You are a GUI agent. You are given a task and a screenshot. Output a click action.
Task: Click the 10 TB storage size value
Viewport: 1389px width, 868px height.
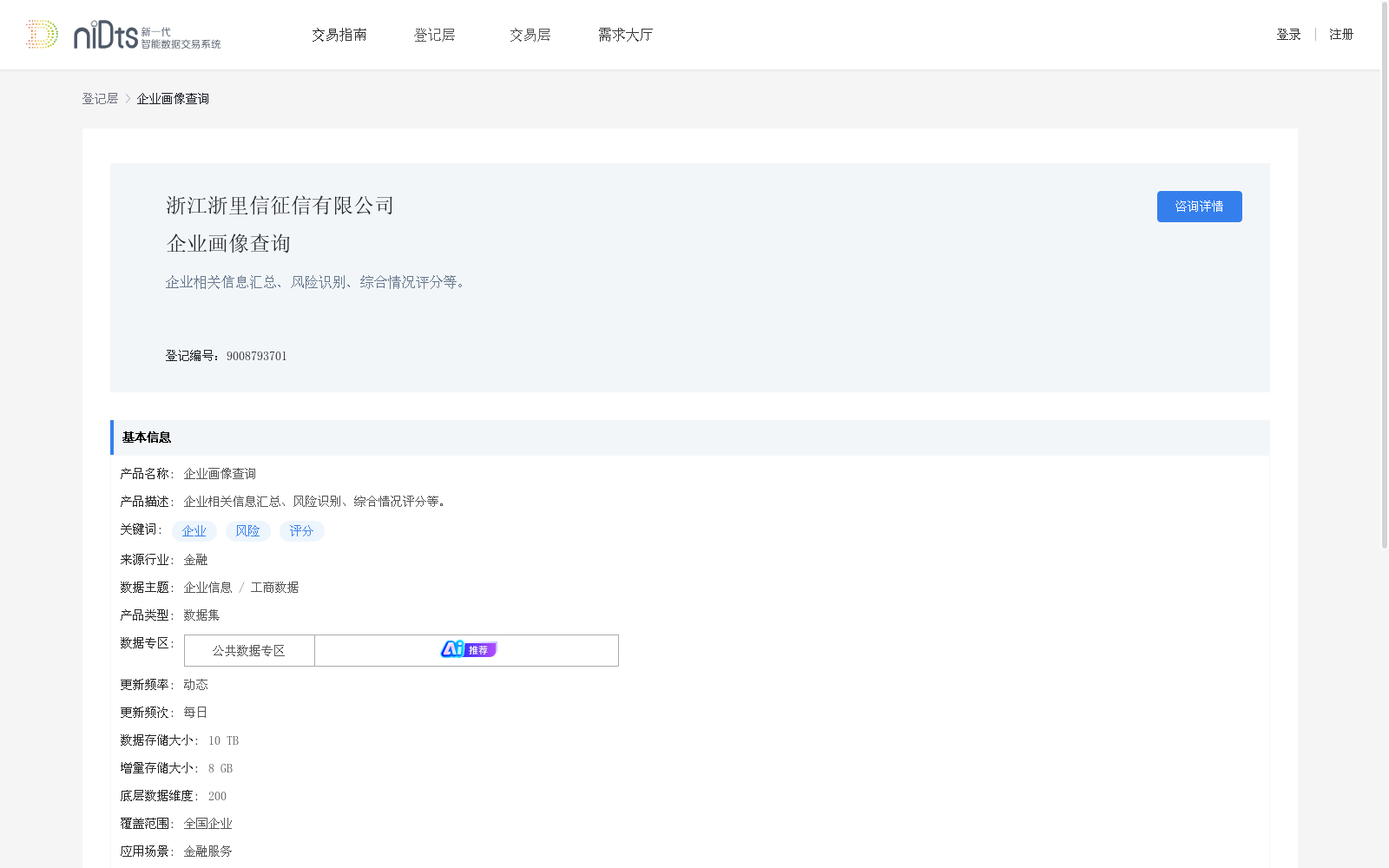[223, 740]
